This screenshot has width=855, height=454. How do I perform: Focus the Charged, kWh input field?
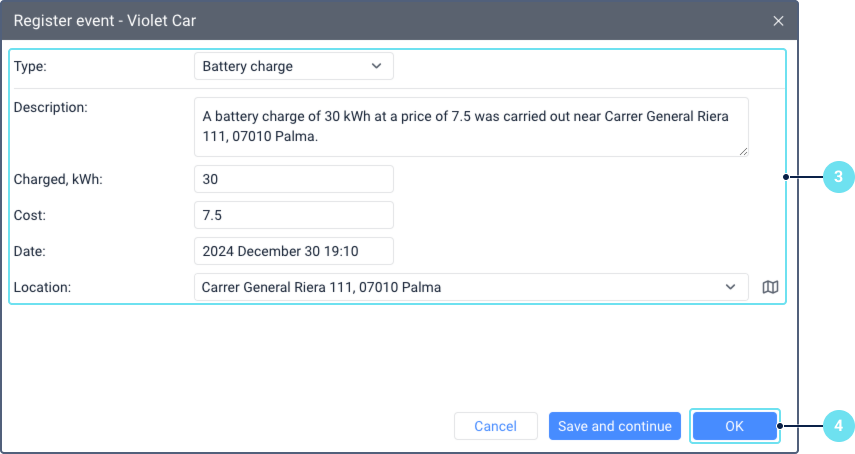(293, 179)
